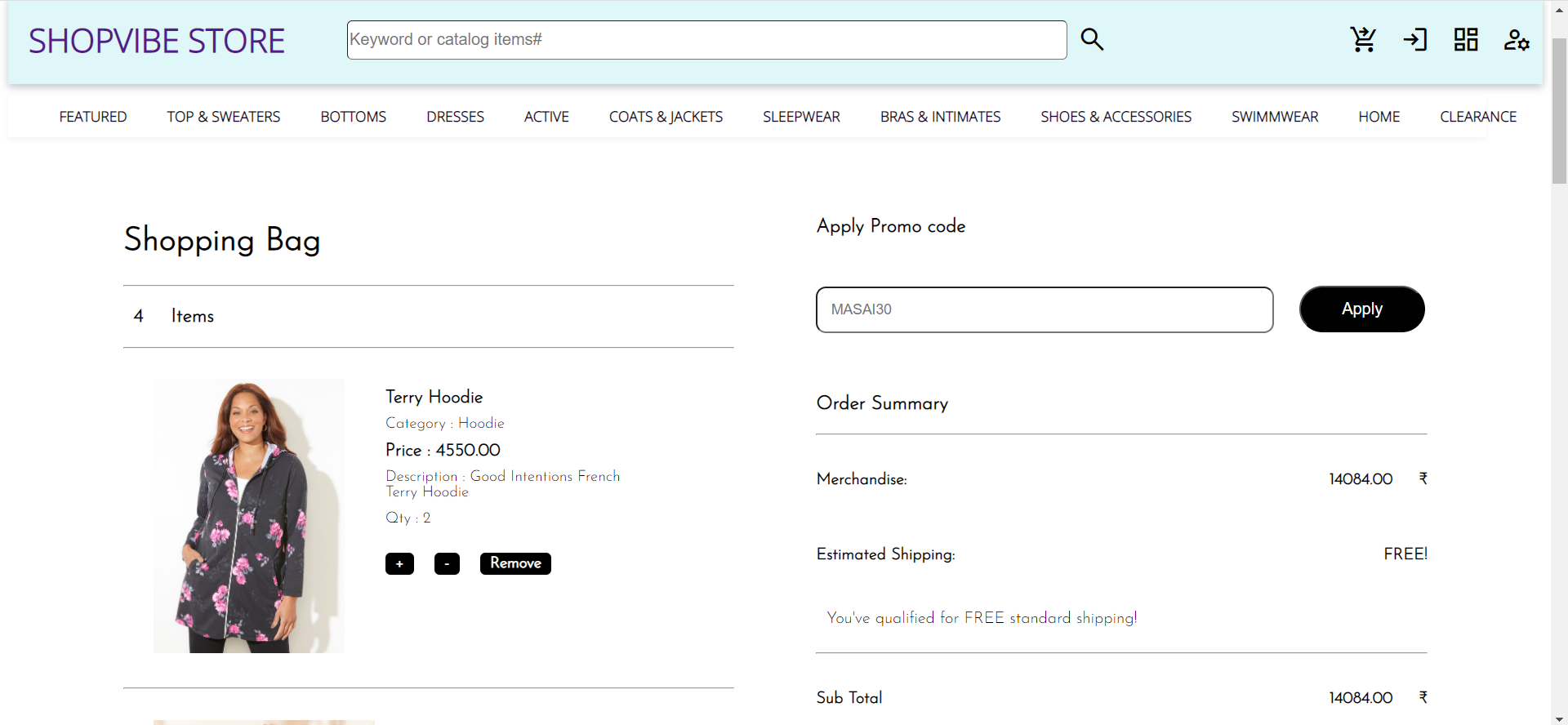Go to the SHOPVIBE STORE homepage logo
1568x725 pixels.
point(157,41)
